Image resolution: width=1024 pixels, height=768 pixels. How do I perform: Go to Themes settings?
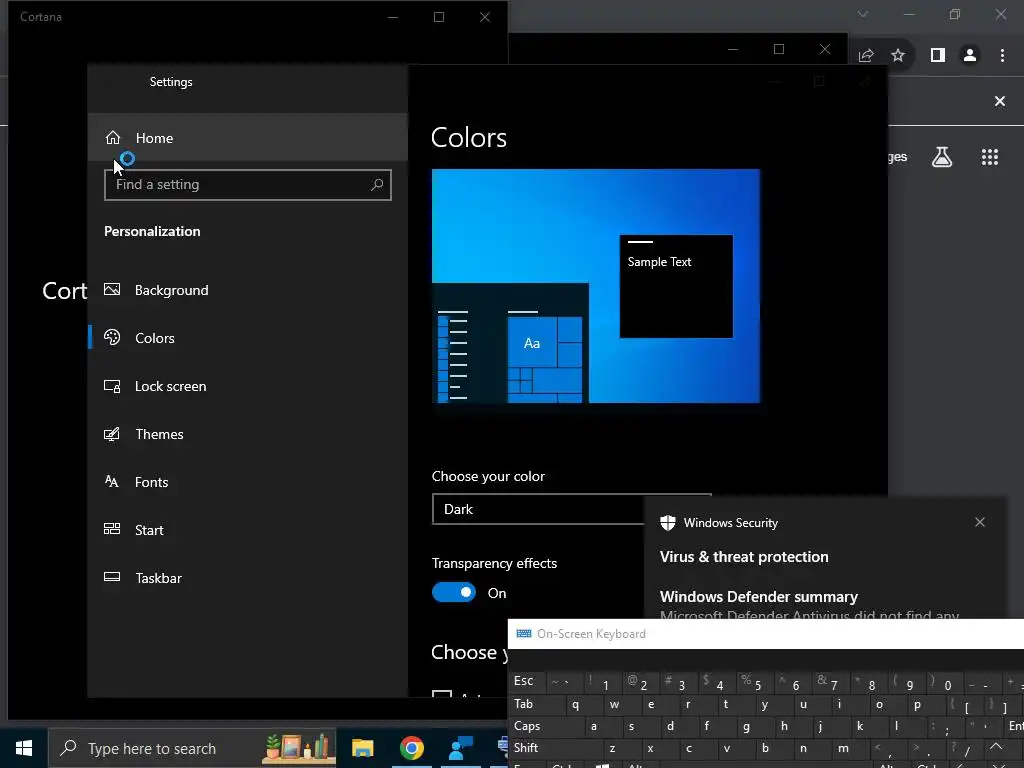(x=248, y=434)
